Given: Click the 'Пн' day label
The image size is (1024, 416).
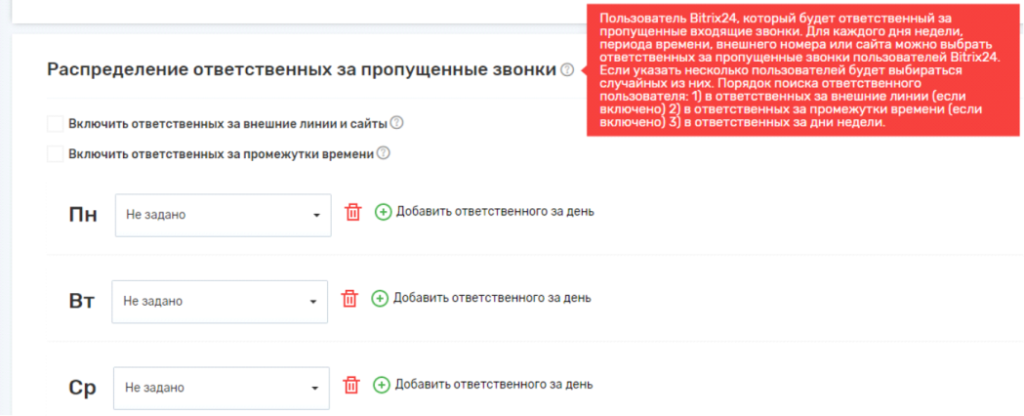Looking at the screenshot, I should click(82, 214).
